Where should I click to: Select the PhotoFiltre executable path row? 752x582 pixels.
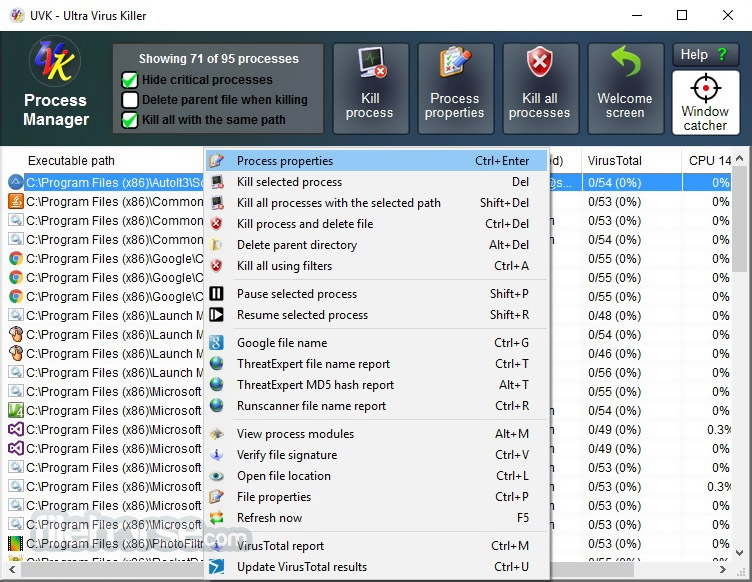(x=115, y=544)
